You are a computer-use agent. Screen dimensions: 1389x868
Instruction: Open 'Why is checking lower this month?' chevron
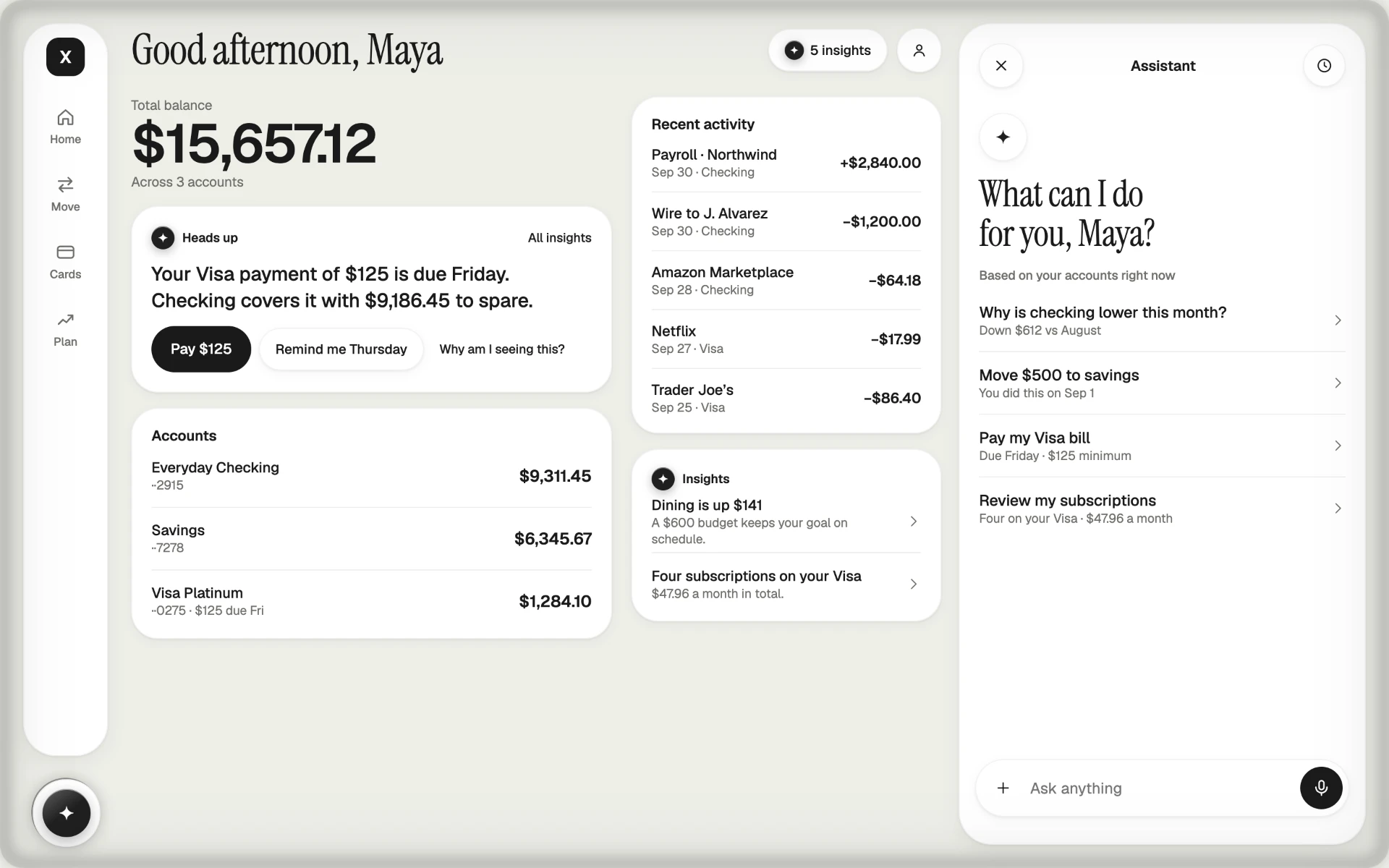coord(1338,320)
